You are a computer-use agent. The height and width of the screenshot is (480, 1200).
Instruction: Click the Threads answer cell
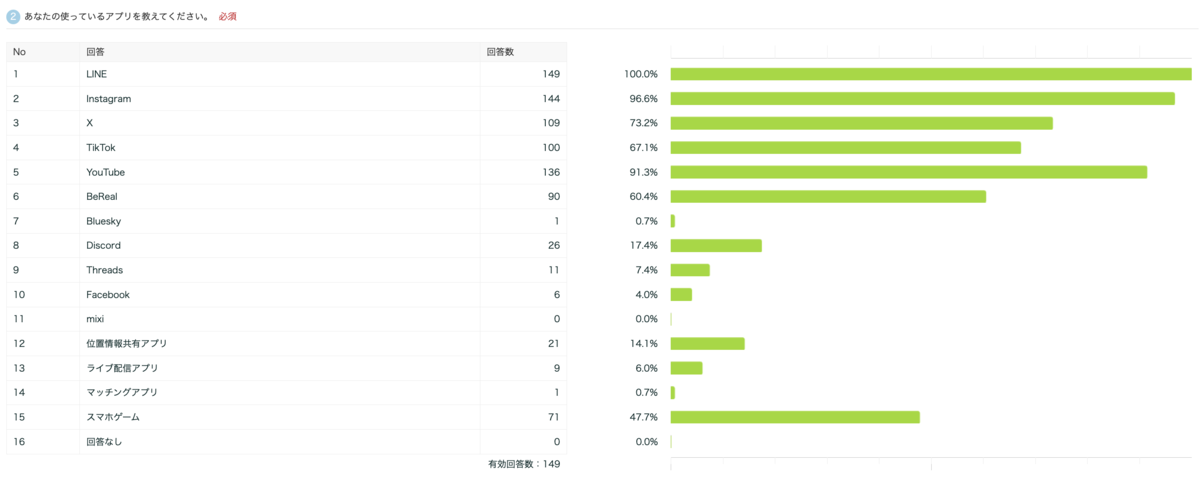pyautogui.click(x=104, y=270)
